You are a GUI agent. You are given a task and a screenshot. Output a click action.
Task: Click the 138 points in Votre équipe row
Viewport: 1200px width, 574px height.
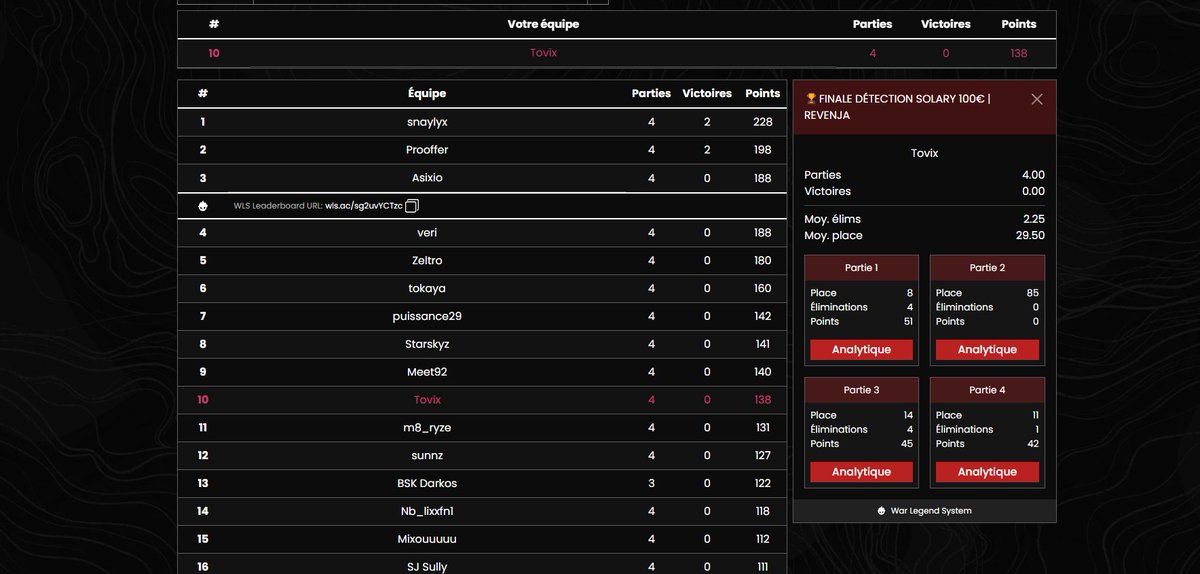coord(1019,53)
